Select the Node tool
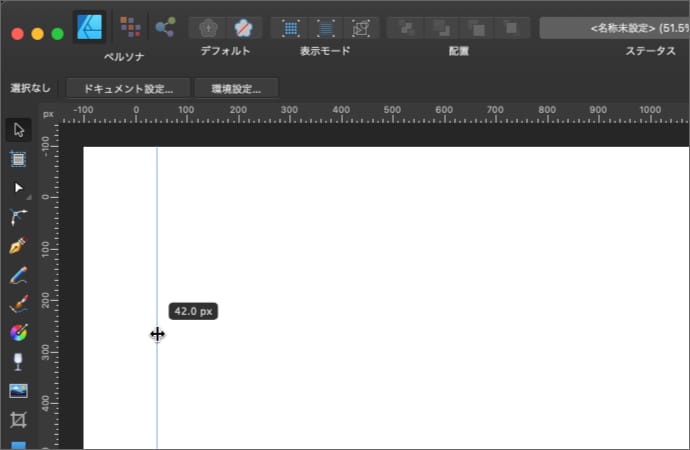This screenshot has width=690, height=450. pyautogui.click(x=18, y=187)
